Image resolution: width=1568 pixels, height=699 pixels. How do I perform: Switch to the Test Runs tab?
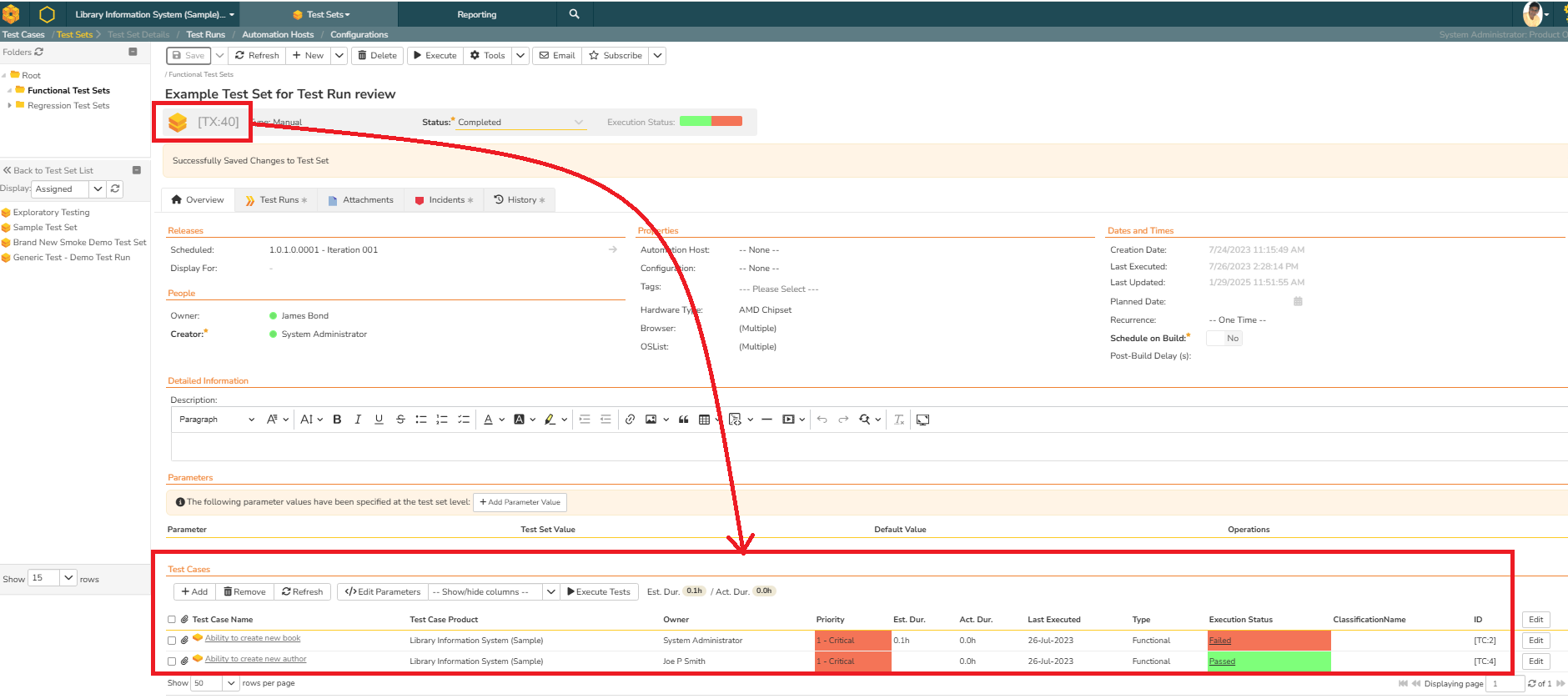pyautogui.click(x=278, y=200)
